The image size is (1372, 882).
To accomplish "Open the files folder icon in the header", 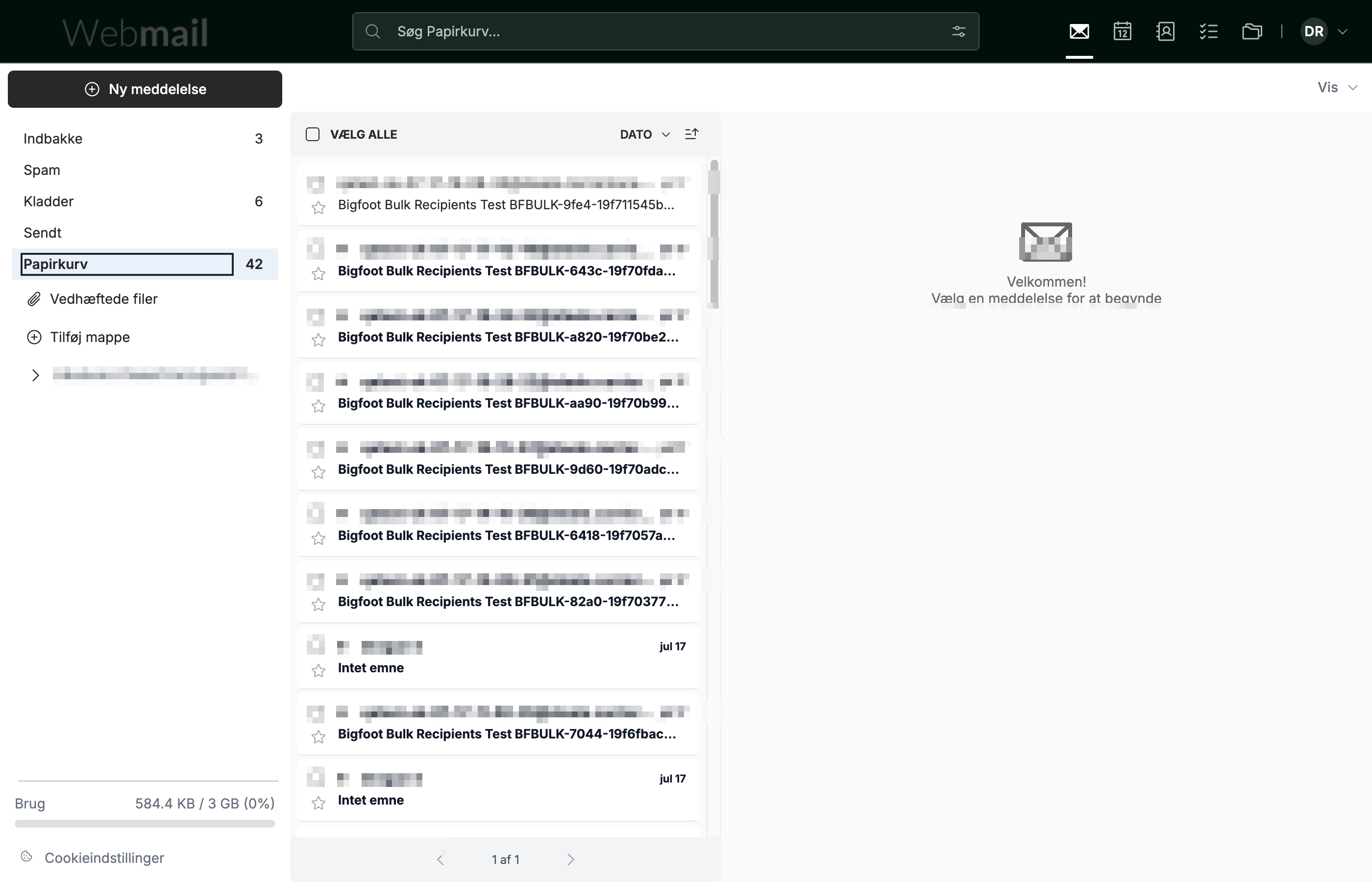I will pyautogui.click(x=1252, y=31).
